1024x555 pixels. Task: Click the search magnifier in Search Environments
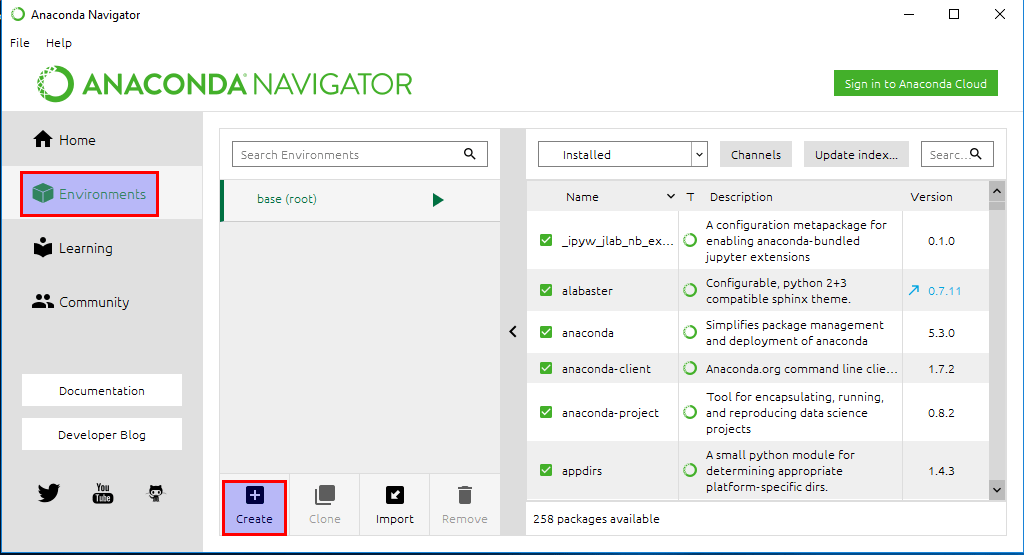470,153
